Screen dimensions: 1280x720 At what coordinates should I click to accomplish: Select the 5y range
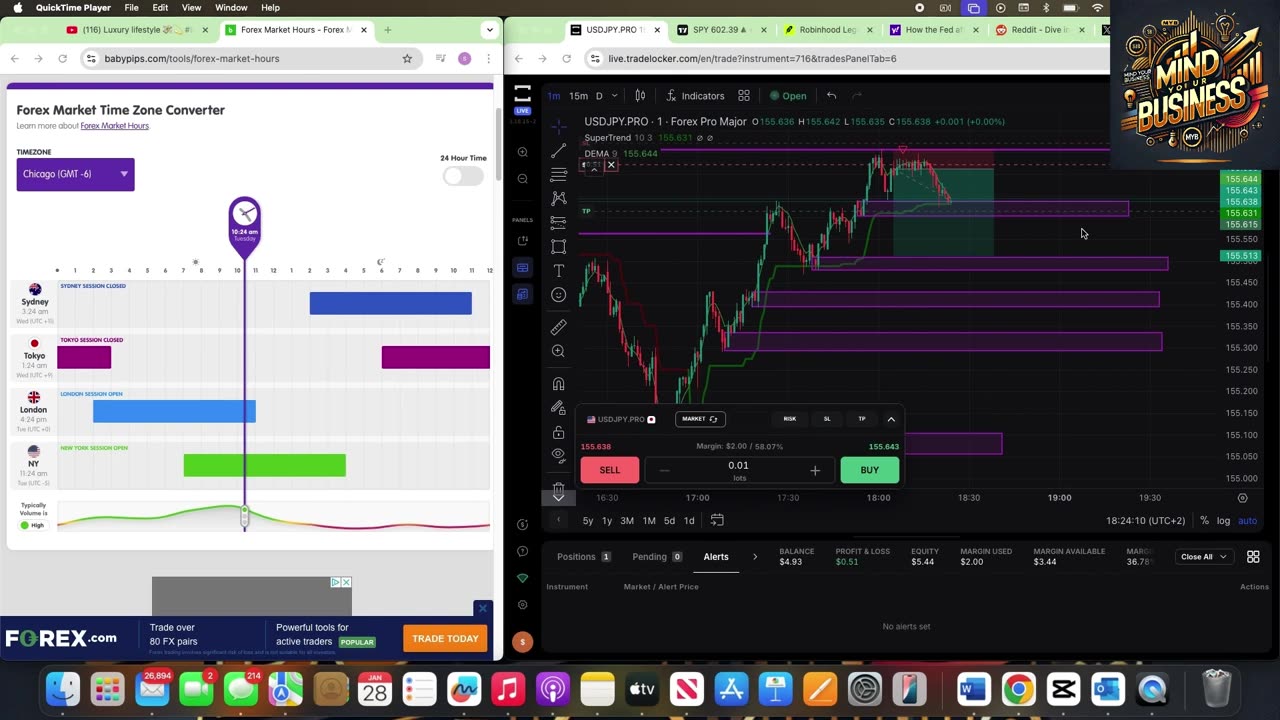[x=588, y=521]
